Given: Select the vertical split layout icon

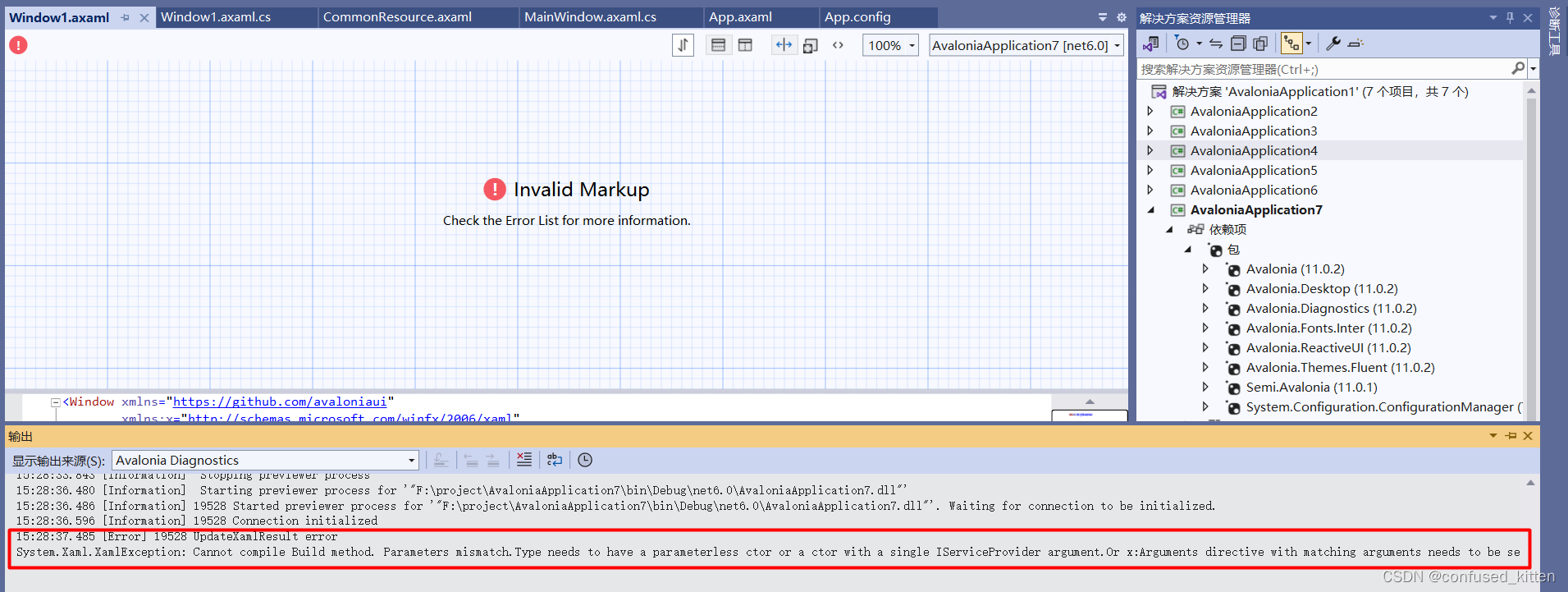Looking at the screenshot, I should point(745,45).
